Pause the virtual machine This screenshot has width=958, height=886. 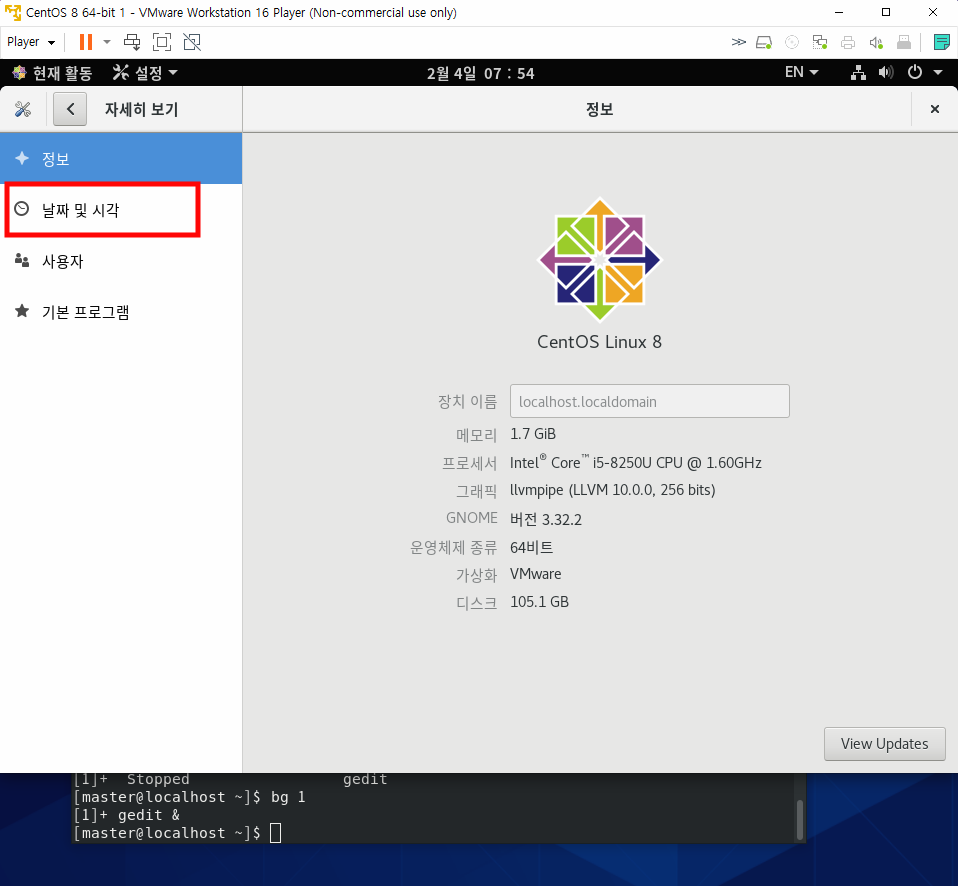point(86,42)
